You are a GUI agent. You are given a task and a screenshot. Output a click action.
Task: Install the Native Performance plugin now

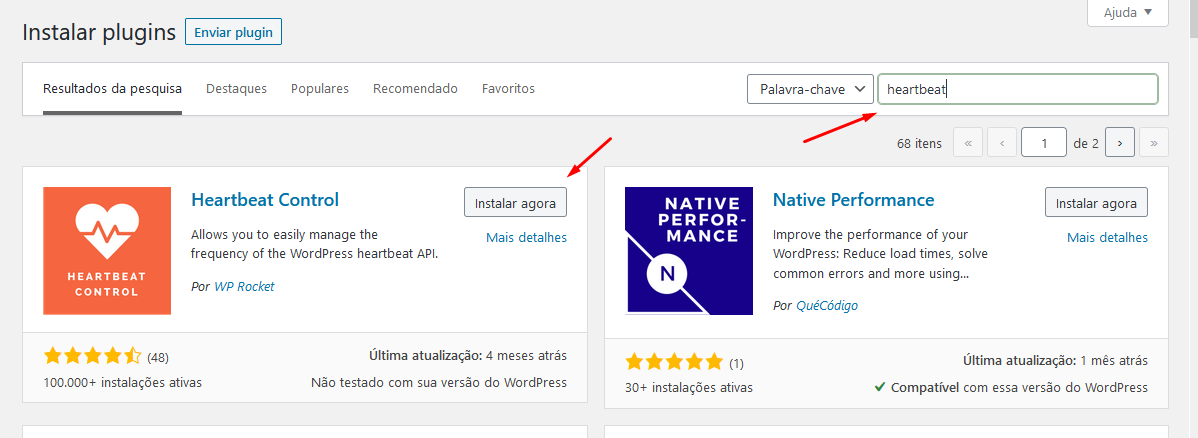pyautogui.click(x=1096, y=203)
